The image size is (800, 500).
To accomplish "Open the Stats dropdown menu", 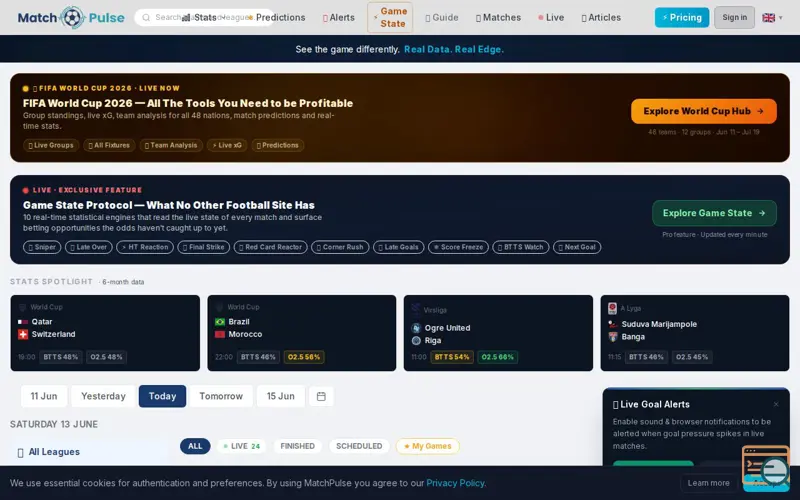I will [204, 18].
